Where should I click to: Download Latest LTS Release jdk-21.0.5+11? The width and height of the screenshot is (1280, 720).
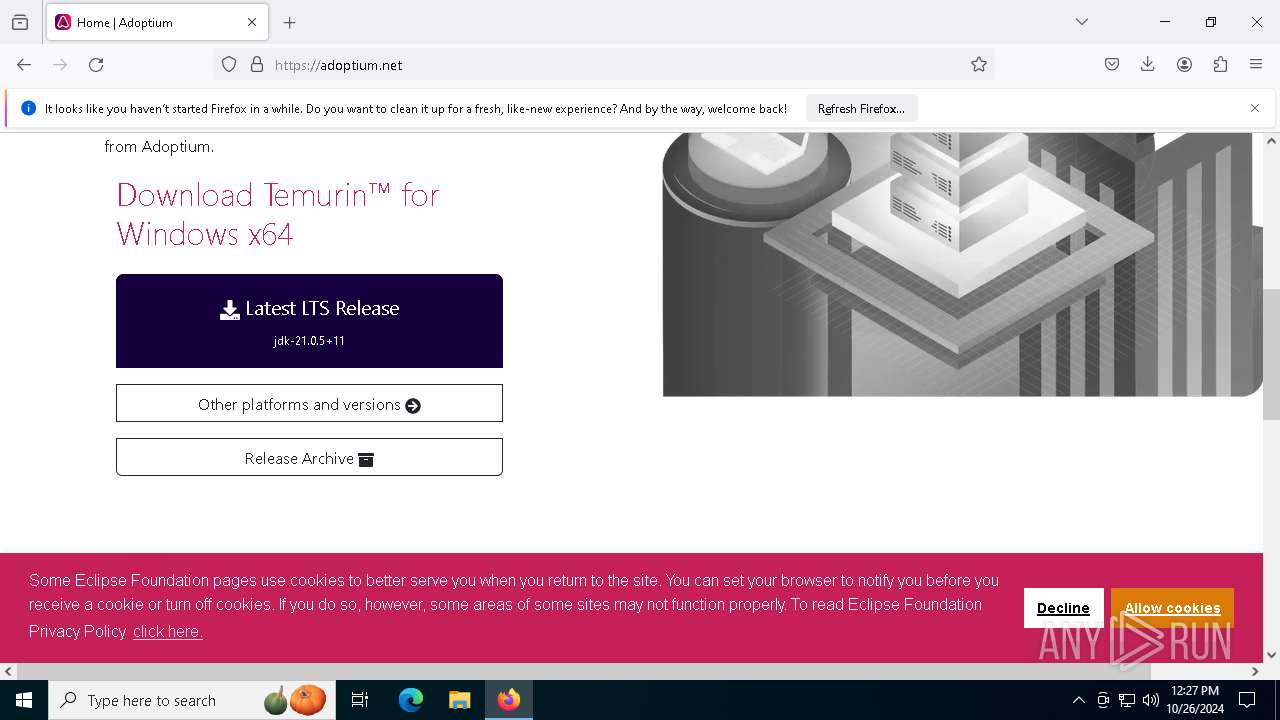click(309, 321)
